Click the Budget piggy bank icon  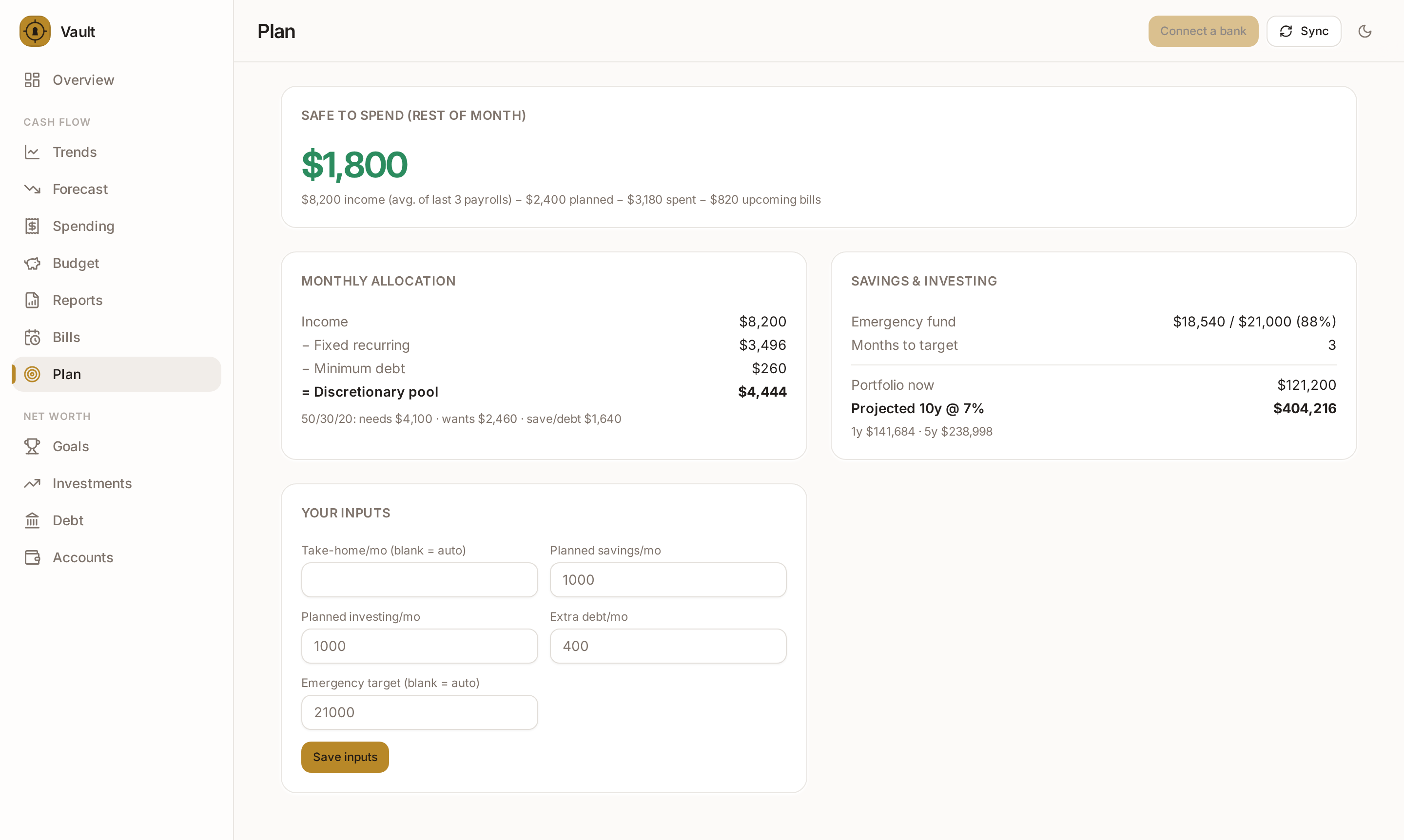[32, 263]
